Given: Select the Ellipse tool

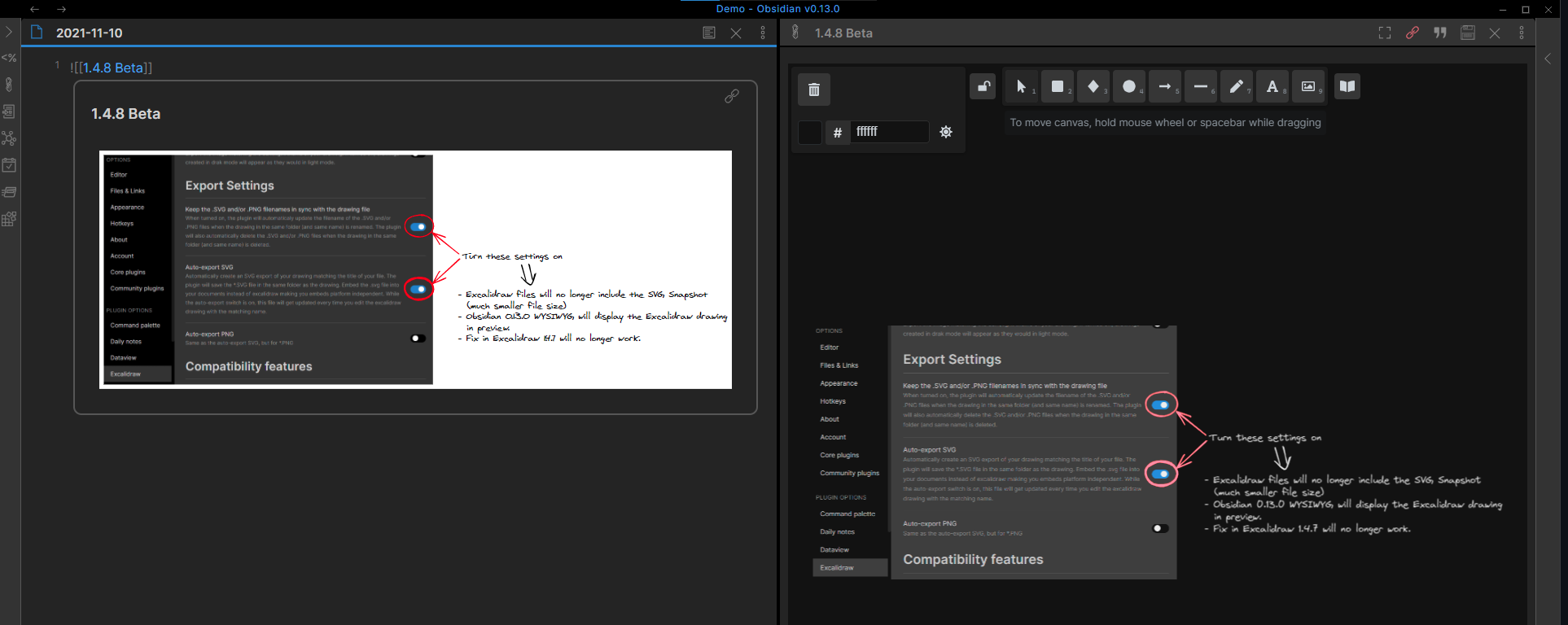Looking at the screenshot, I should click(1129, 86).
